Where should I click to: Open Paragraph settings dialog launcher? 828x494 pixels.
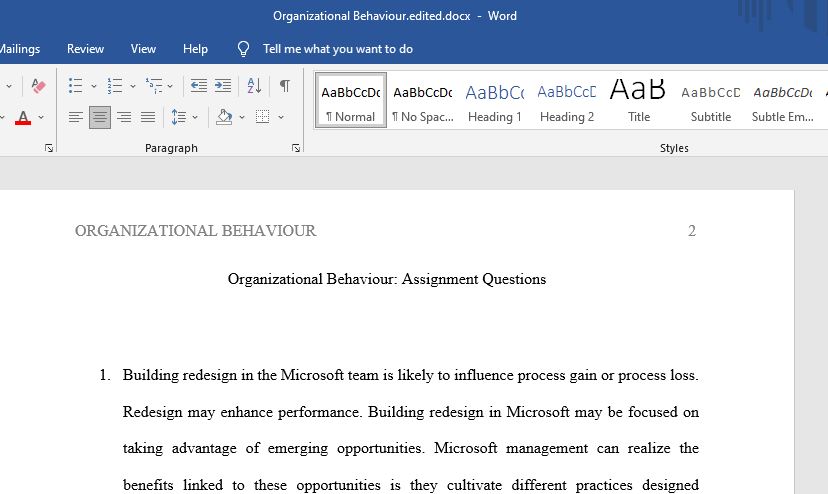[x=296, y=148]
